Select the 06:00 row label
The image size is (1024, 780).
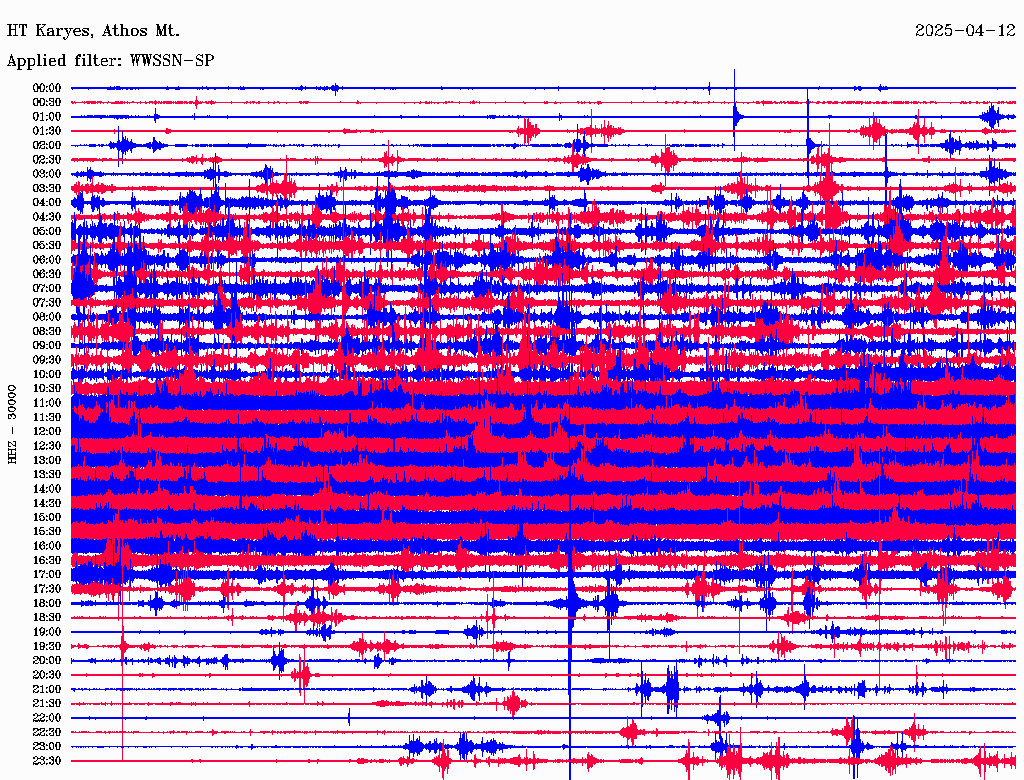point(47,260)
